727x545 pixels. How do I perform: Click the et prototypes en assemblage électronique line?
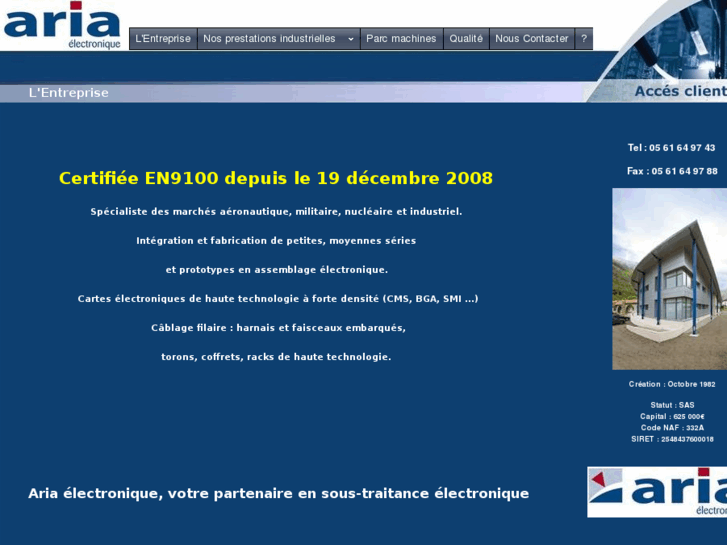point(277,269)
